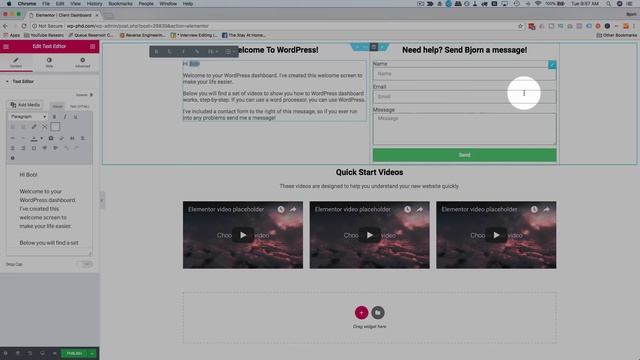Image resolution: width=640 pixels, height=360 pixels.
Task: Add new section with plus button
Action: pos(361,313)
